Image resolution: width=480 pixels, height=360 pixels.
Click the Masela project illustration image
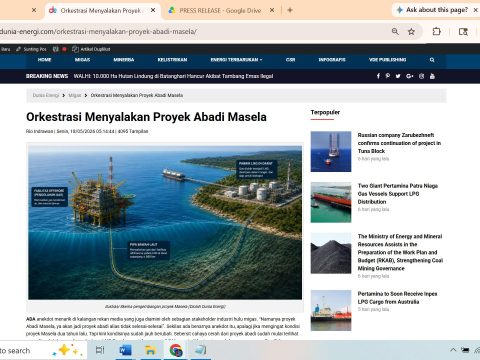[x=165, y=222]
